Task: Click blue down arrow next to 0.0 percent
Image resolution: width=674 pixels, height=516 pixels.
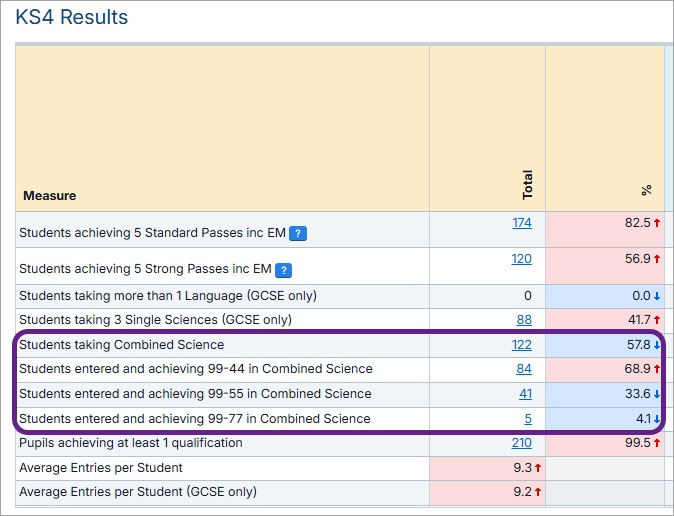Action: point(657,296)
